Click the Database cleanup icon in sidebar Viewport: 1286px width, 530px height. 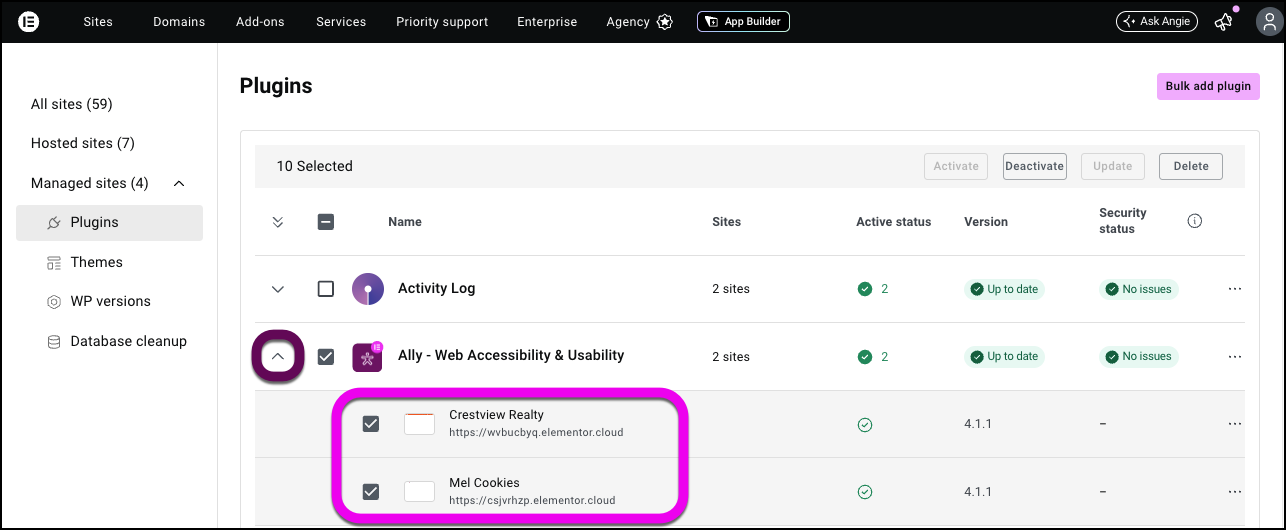pos(54,341)
